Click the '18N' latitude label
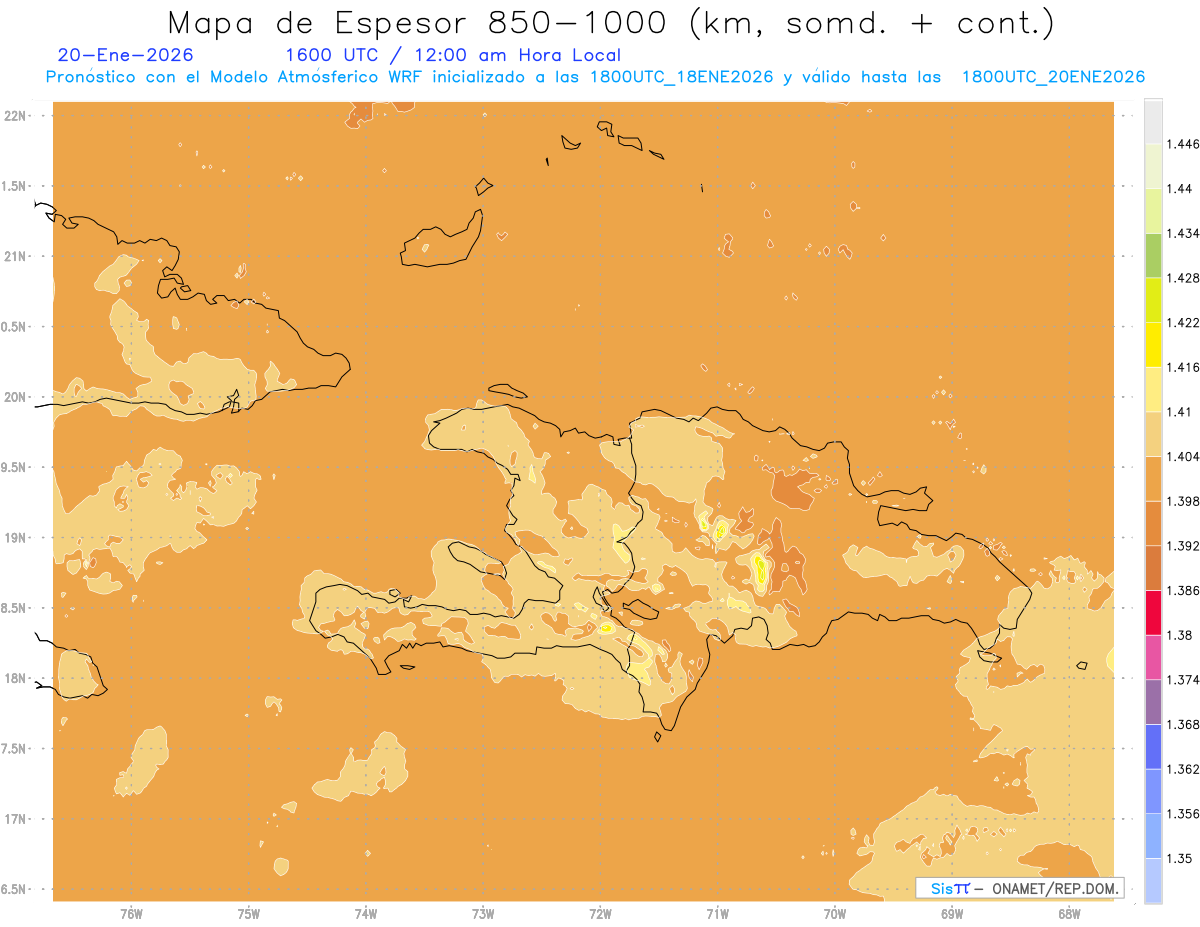Screen dimensions: 1200x927 [x=17, y=679]
